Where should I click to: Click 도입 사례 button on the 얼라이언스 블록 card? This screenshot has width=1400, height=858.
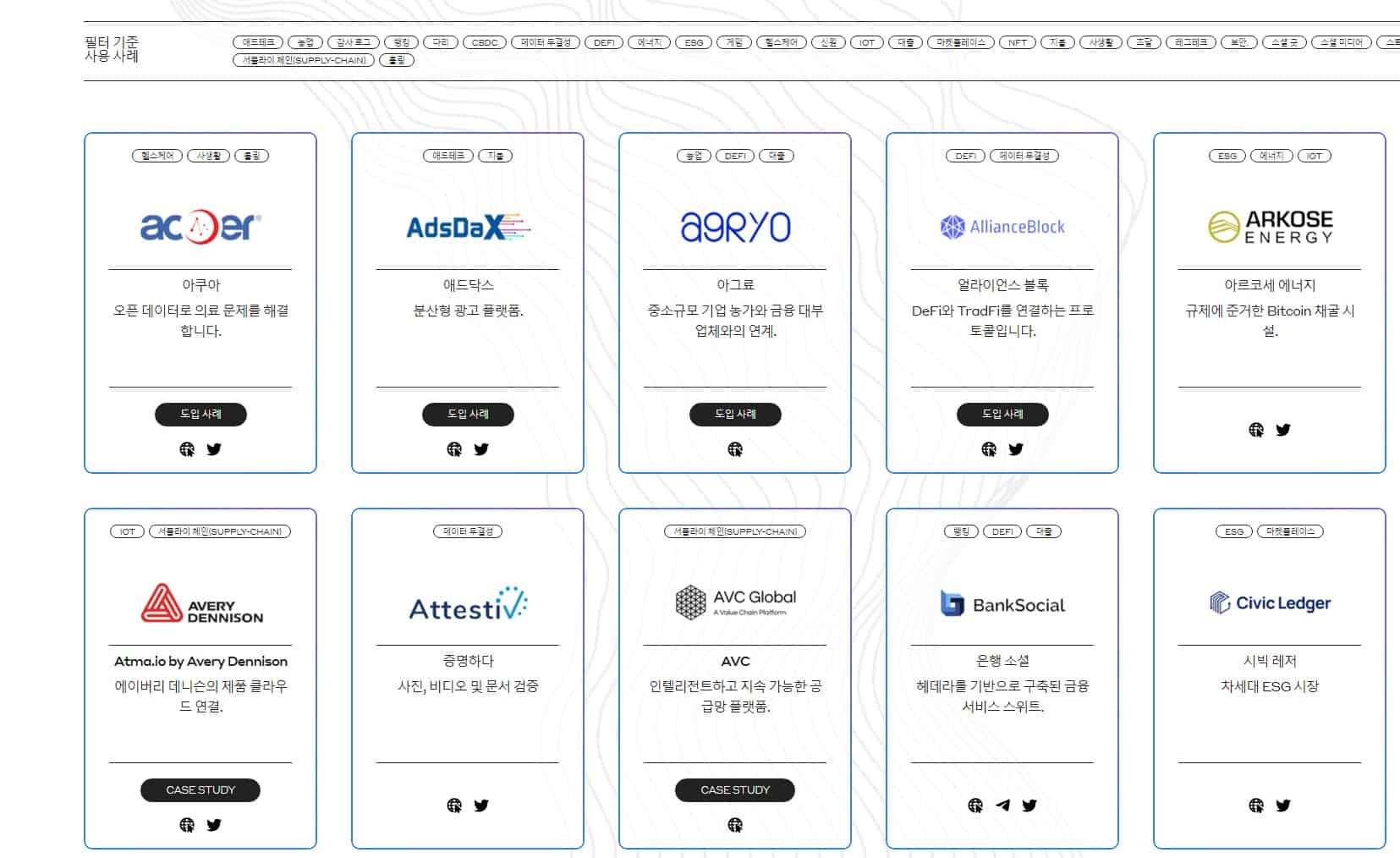pyautogui.click(x=1002, y=414)
